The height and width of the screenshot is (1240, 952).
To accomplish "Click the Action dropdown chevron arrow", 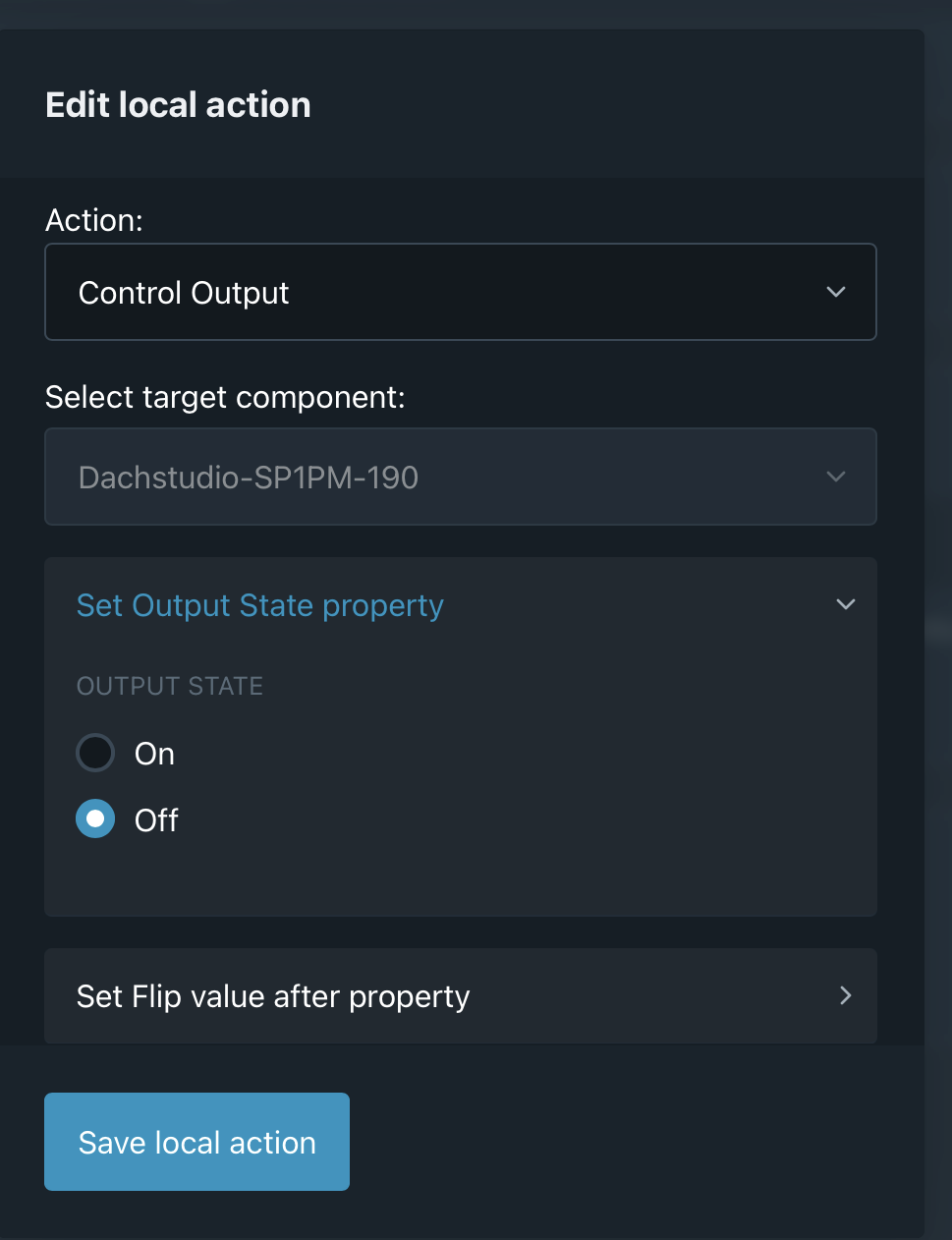I will (x=836, y=292).
